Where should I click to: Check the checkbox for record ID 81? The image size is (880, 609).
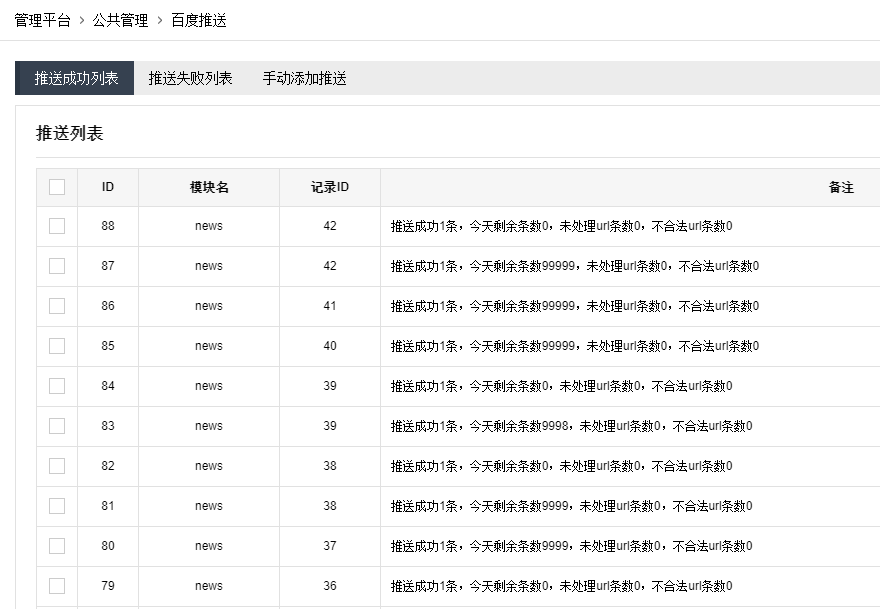coord(56,506)
